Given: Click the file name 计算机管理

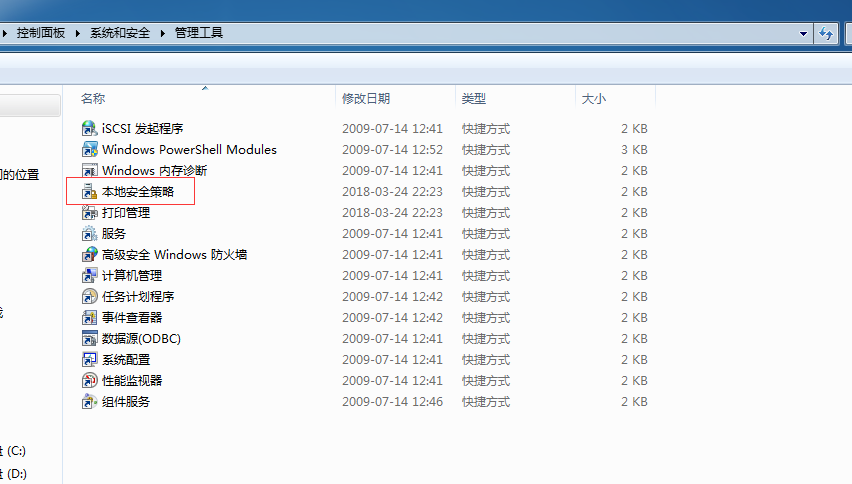Looking at the screenshot, I should coord(132,275).
